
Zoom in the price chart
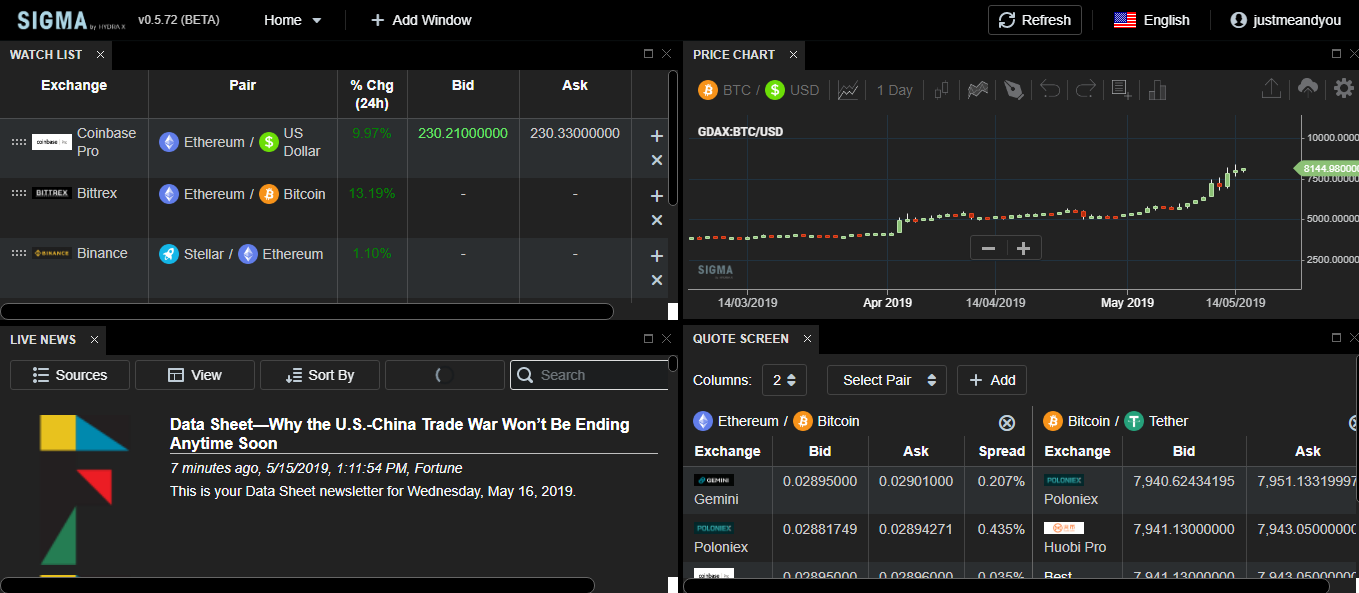coord(1023,248)
